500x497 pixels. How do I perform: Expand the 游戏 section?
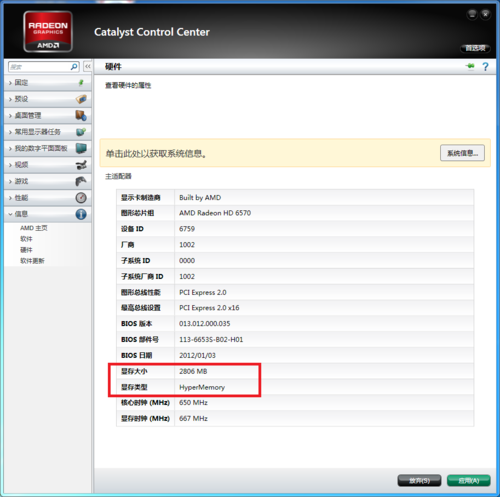click(x=48, y=181)
